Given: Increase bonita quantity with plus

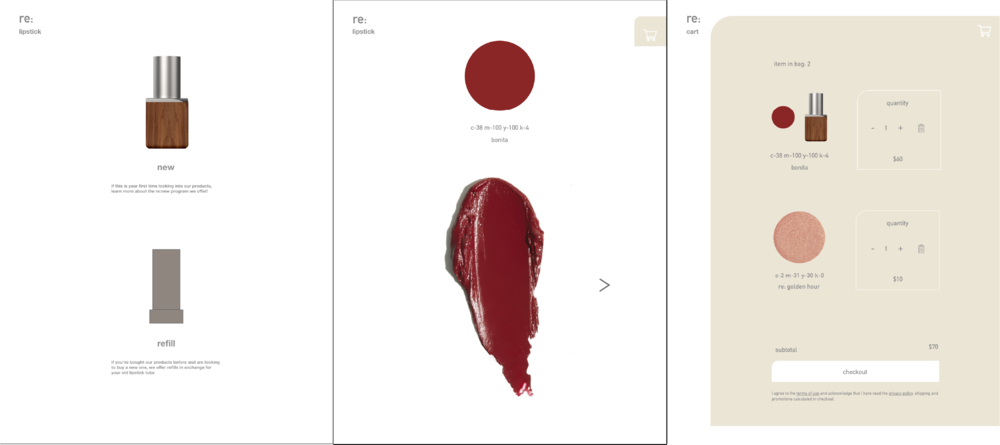Looking at the screenshot, I should [x=901, y=128].
